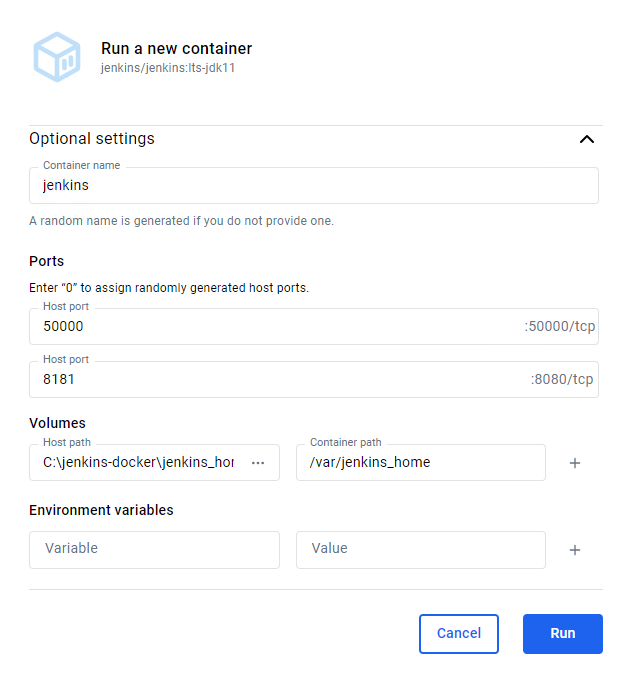This screenshot has width=631, height=685.
Task: Click the 'Volumes' section heading
Action: click(57, 423)
